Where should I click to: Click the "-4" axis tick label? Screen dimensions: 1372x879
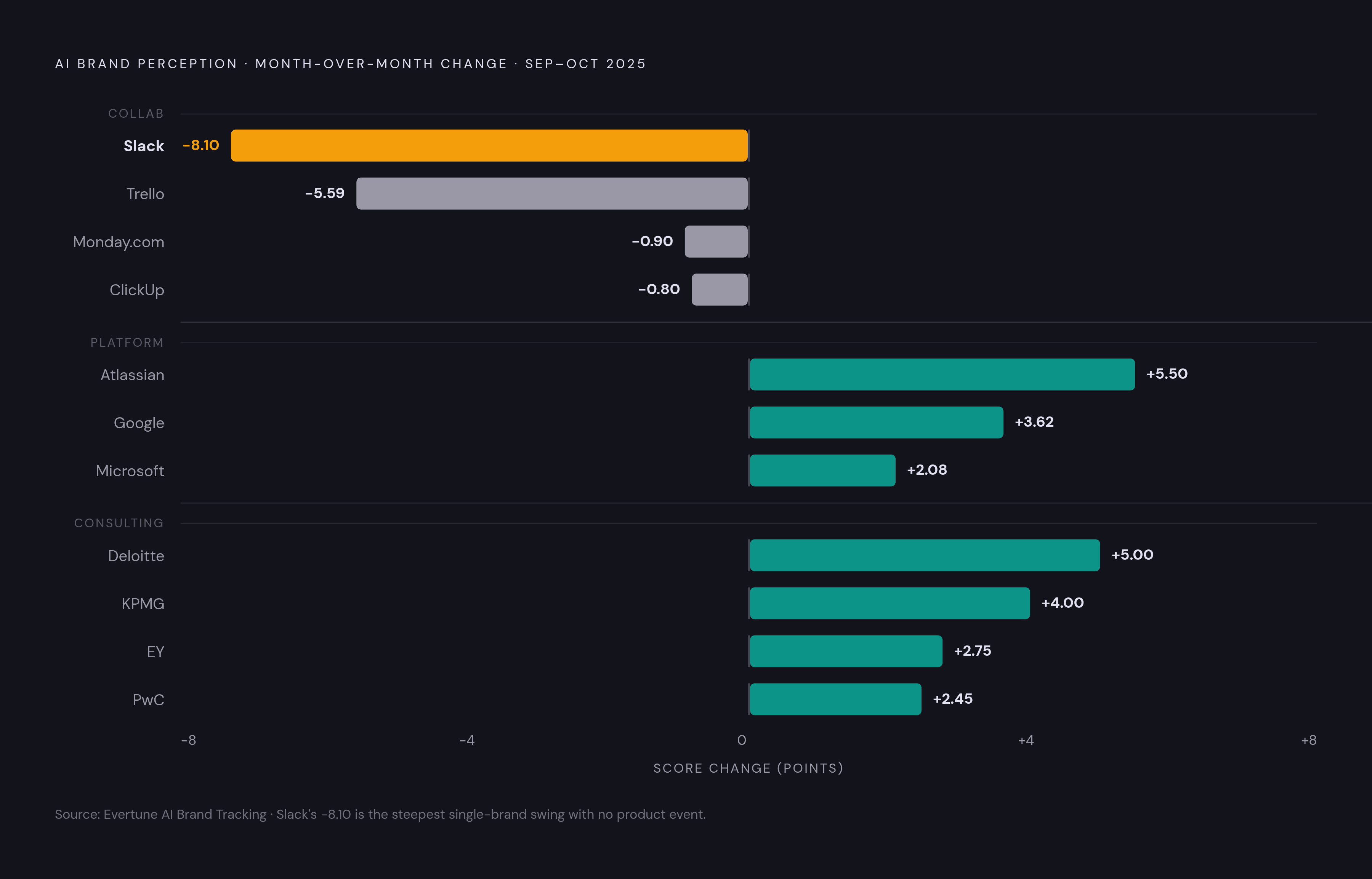pos(467,740)
